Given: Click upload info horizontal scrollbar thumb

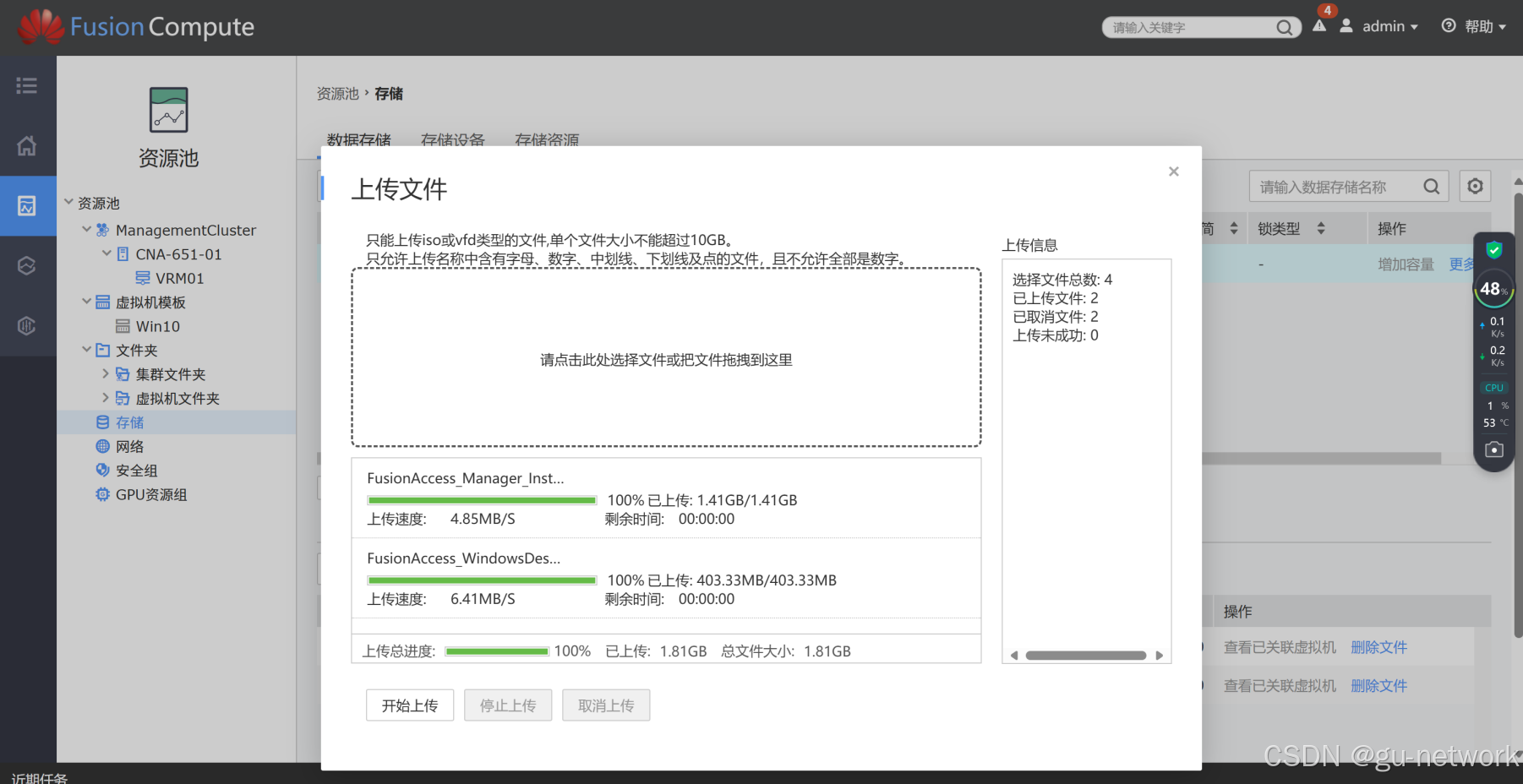Looking at the screenshot, I should point(1086,656).
